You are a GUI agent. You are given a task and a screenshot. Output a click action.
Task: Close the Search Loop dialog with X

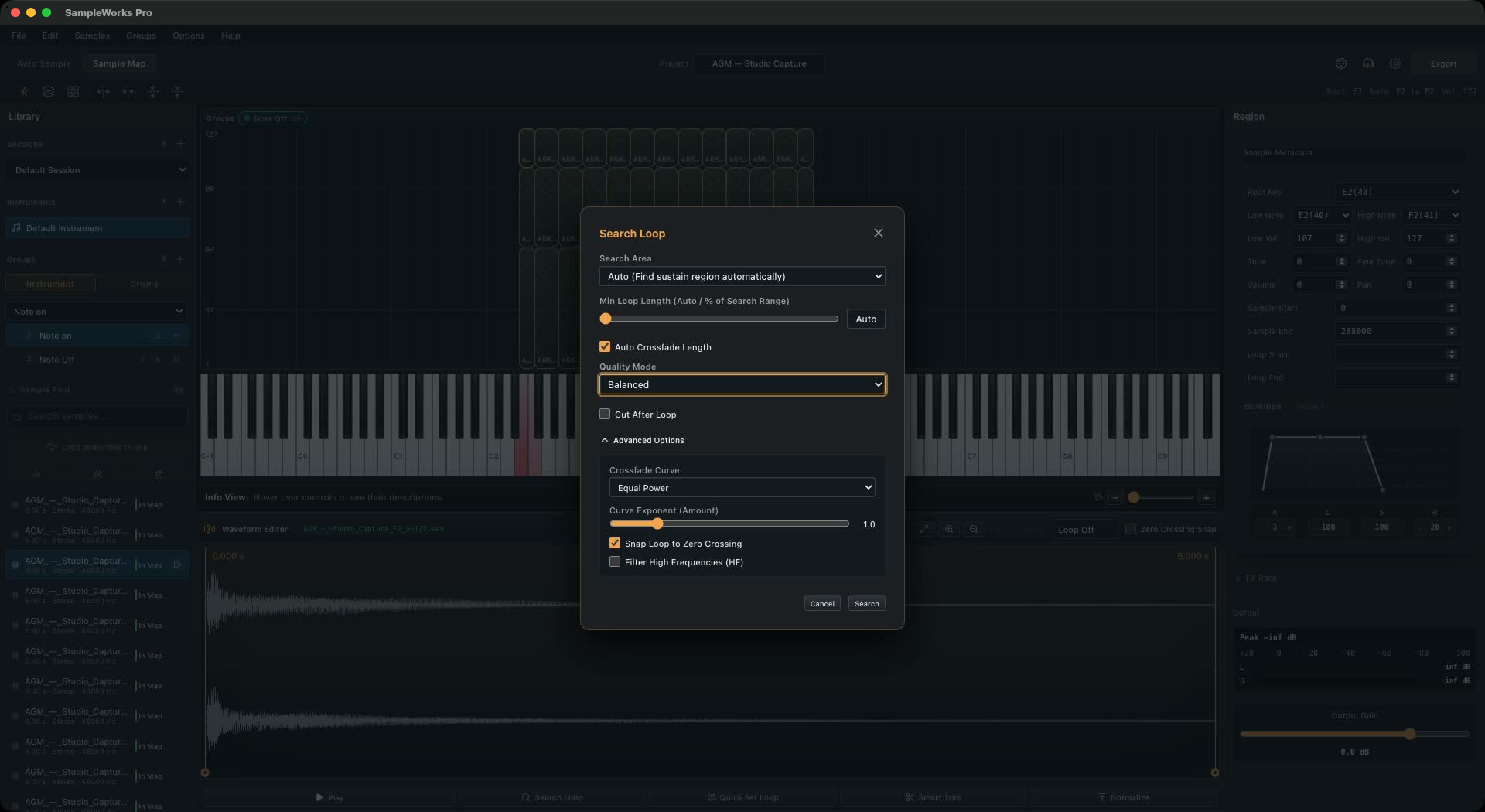click(x=878, y=233)
